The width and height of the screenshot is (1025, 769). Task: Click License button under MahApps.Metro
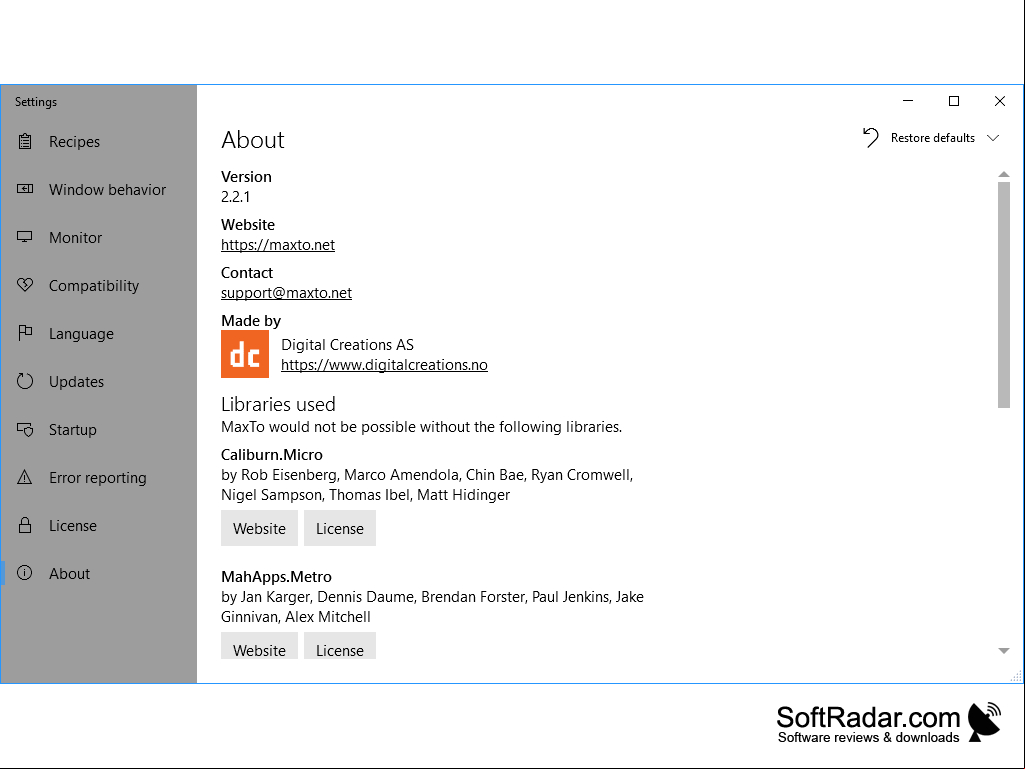point(340,647)
